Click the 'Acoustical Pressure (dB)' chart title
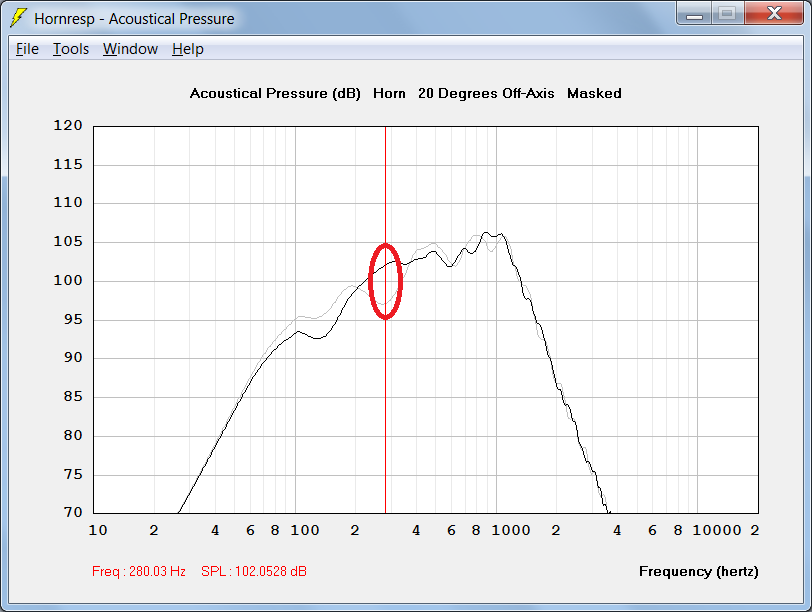This screenshot has height=612, width=812. [275, 94]
